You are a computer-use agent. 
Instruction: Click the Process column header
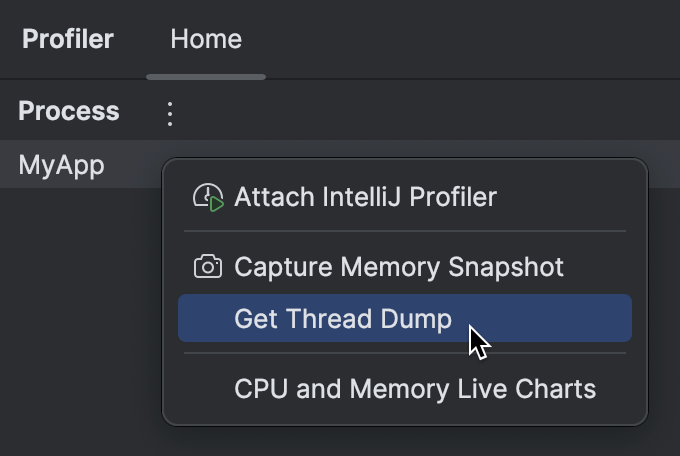(69, 111)
